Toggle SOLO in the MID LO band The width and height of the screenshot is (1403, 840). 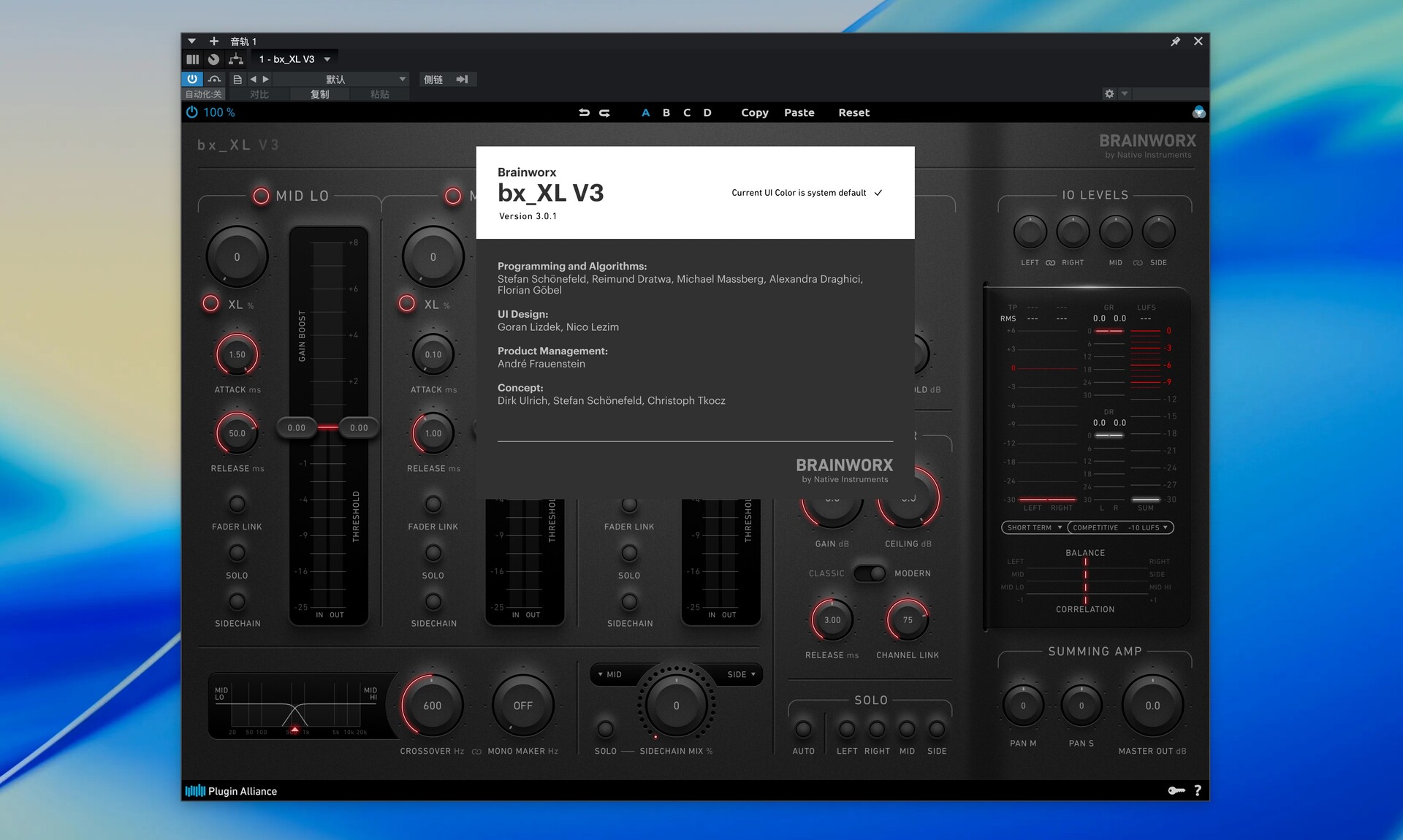tap(237, 553)
